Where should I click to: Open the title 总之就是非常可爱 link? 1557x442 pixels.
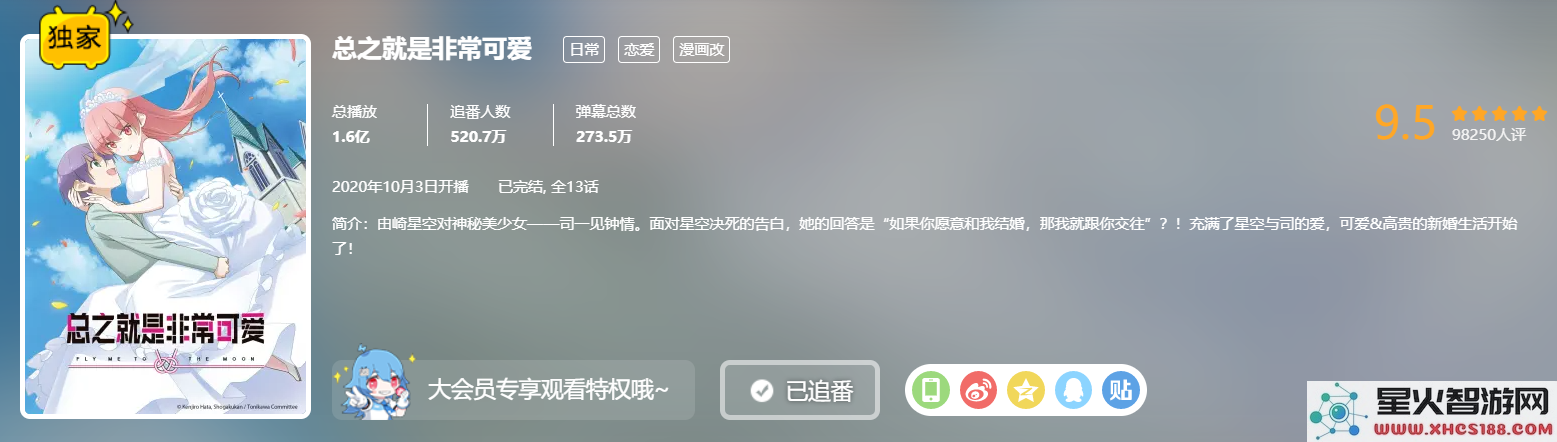coord(432,48)
